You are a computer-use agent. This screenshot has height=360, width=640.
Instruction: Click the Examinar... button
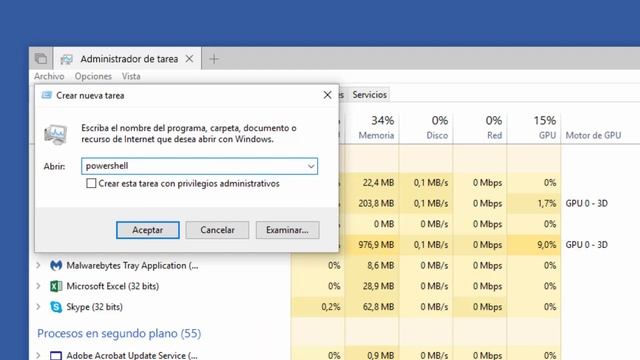pos(287,230)
